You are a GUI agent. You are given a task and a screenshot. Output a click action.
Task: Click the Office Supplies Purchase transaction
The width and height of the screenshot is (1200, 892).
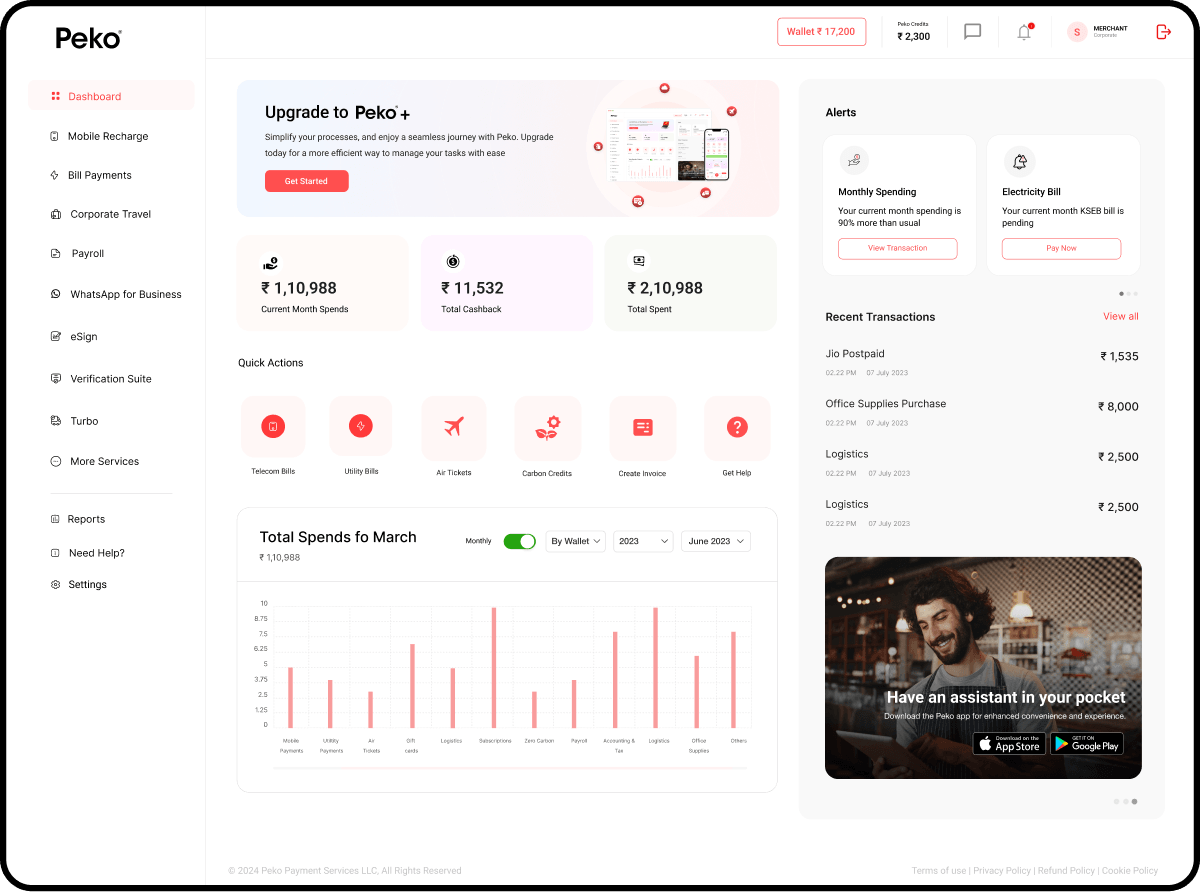click(982, 412)
